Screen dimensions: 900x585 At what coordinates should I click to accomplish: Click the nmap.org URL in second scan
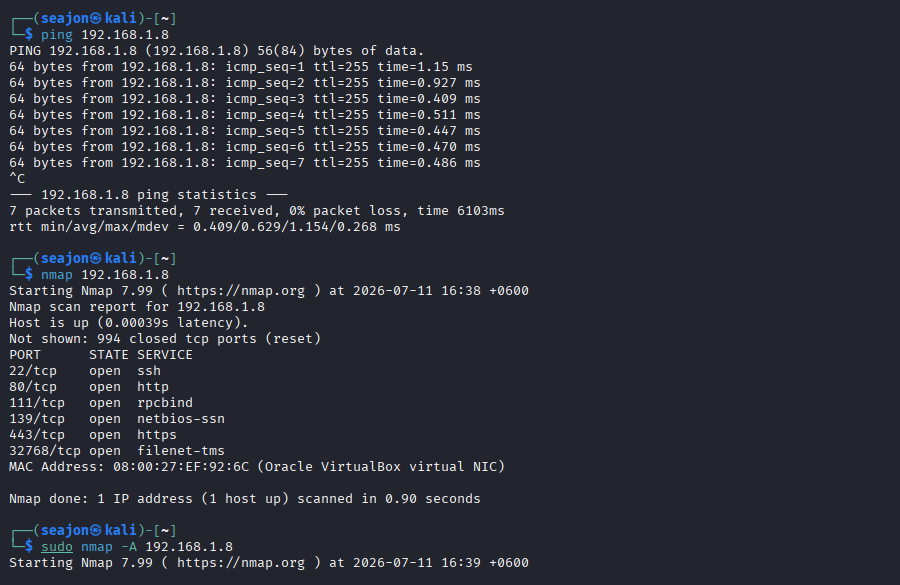[241, 563]
